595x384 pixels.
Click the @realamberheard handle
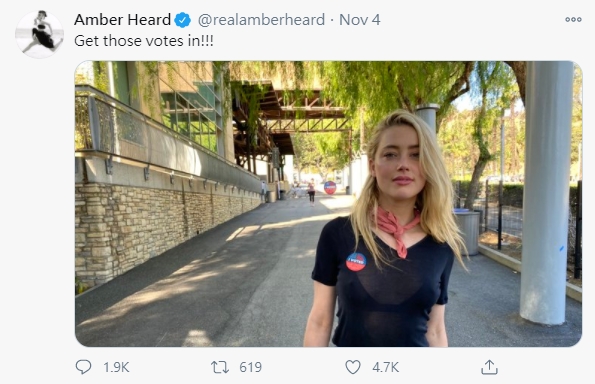[261, 20]
